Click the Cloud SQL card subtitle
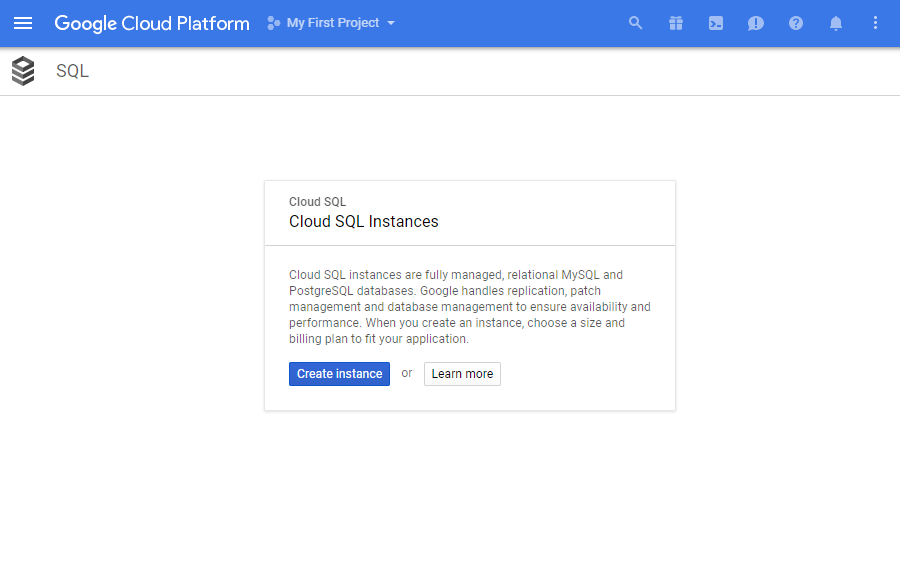The image size is (900, 566). coord(317,202)
